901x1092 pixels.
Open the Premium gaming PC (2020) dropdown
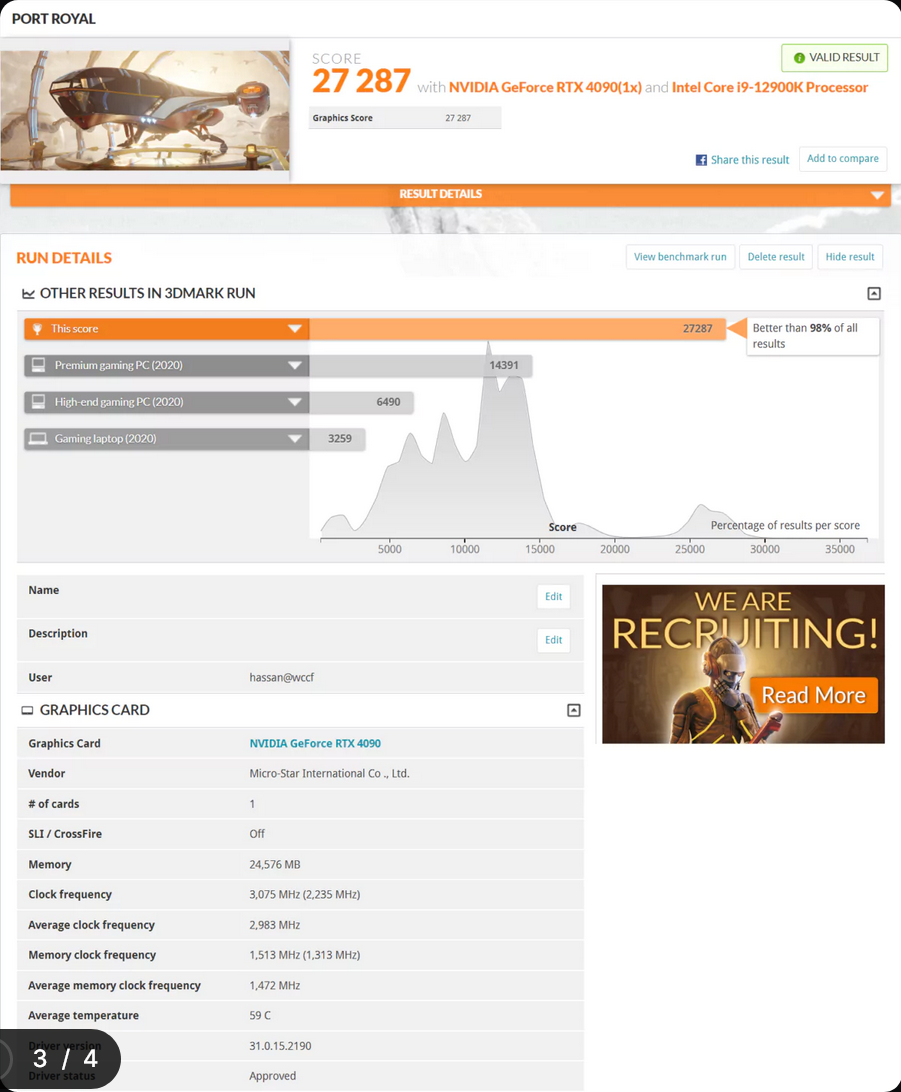tap(295, 366)
